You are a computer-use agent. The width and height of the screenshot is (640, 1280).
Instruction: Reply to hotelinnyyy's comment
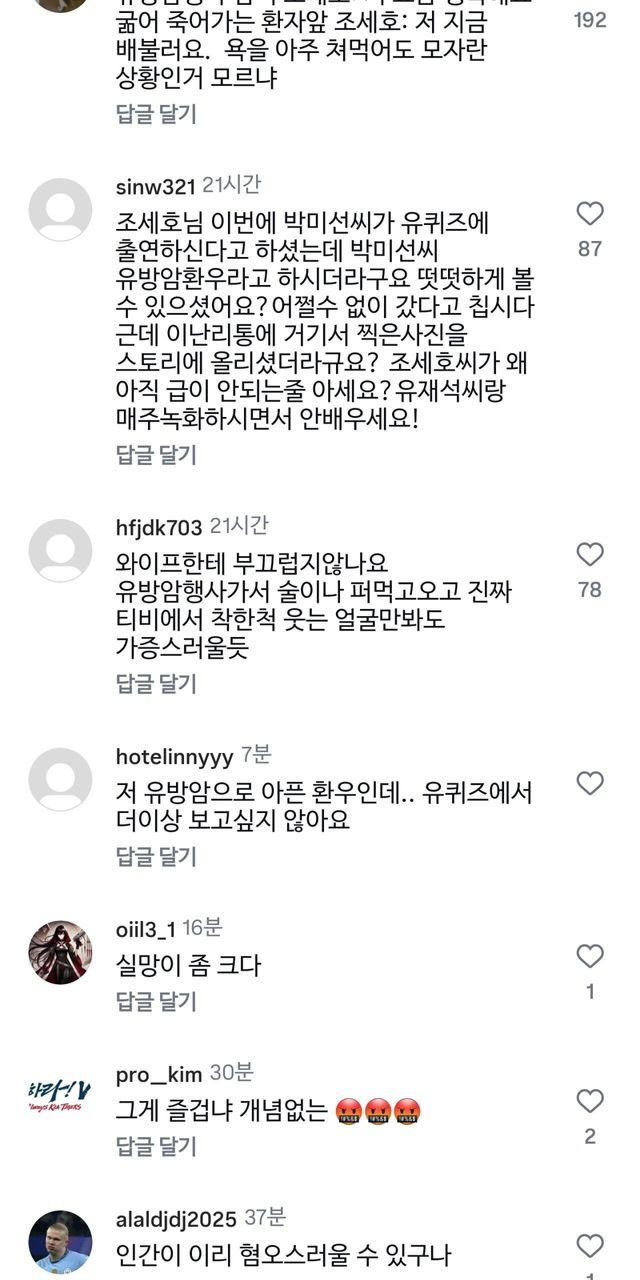[157, 856]
